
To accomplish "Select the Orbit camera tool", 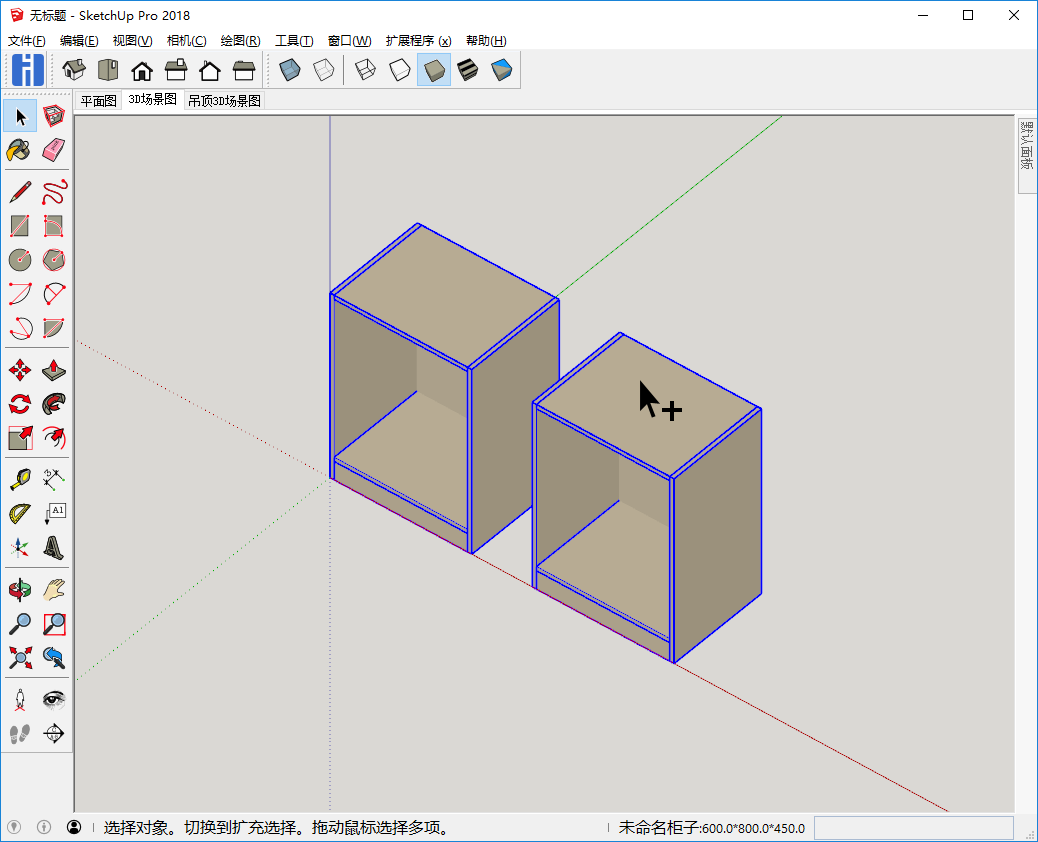I will (x=19, y=590).
